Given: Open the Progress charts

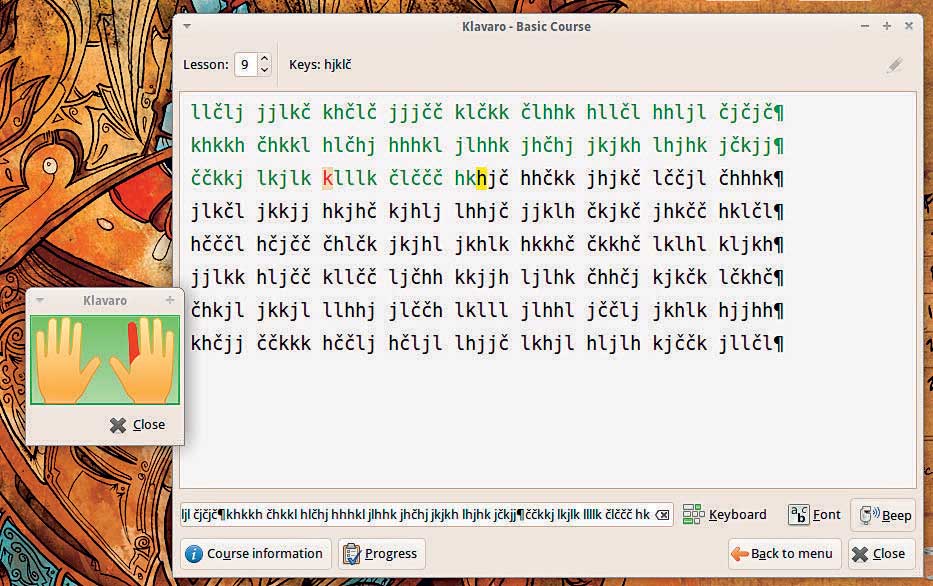Looking at the screenshot, I should 381,554.
